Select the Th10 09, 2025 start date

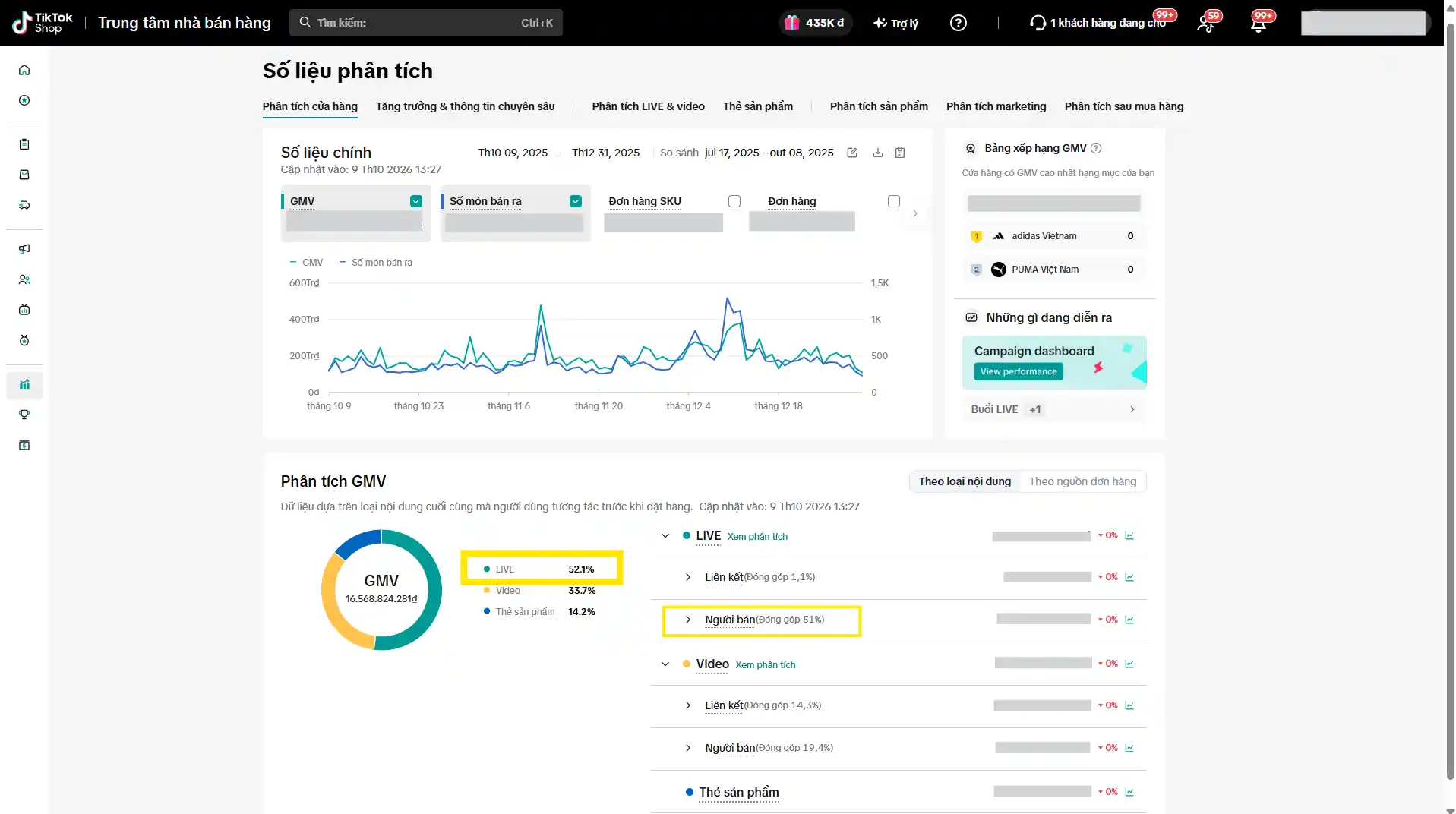coord(513,153)
